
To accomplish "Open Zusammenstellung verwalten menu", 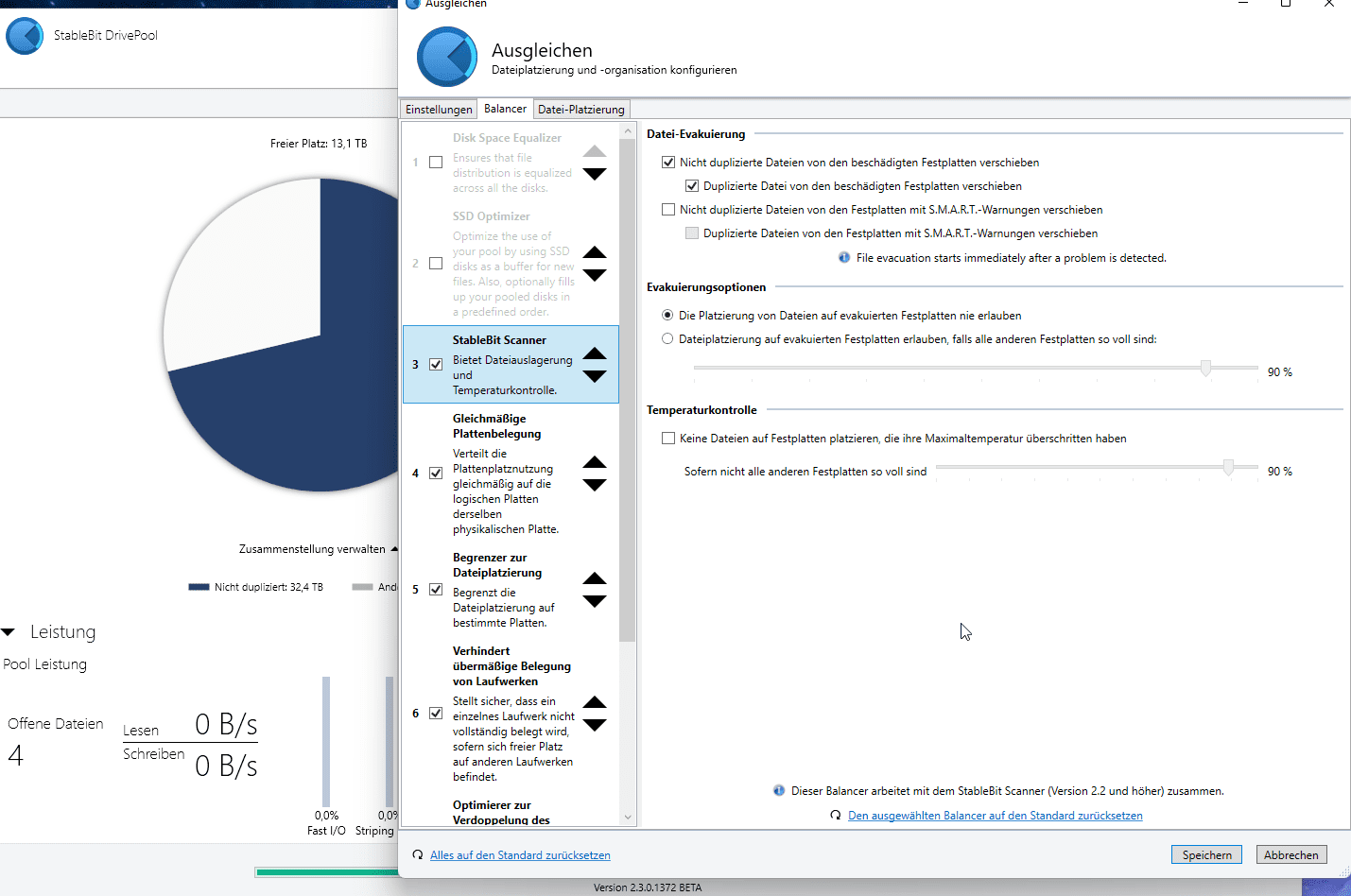I will pos(319,549).
